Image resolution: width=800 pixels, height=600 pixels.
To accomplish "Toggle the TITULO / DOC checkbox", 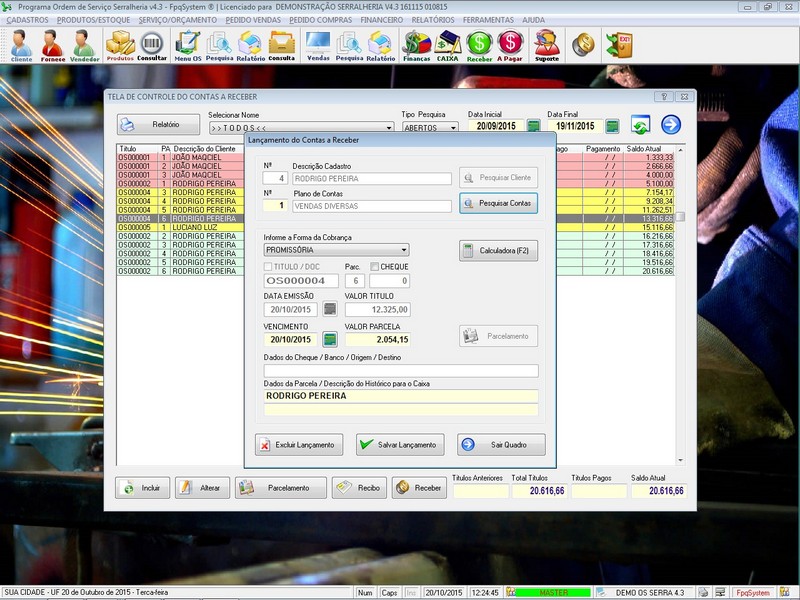I will coord(268,267).
